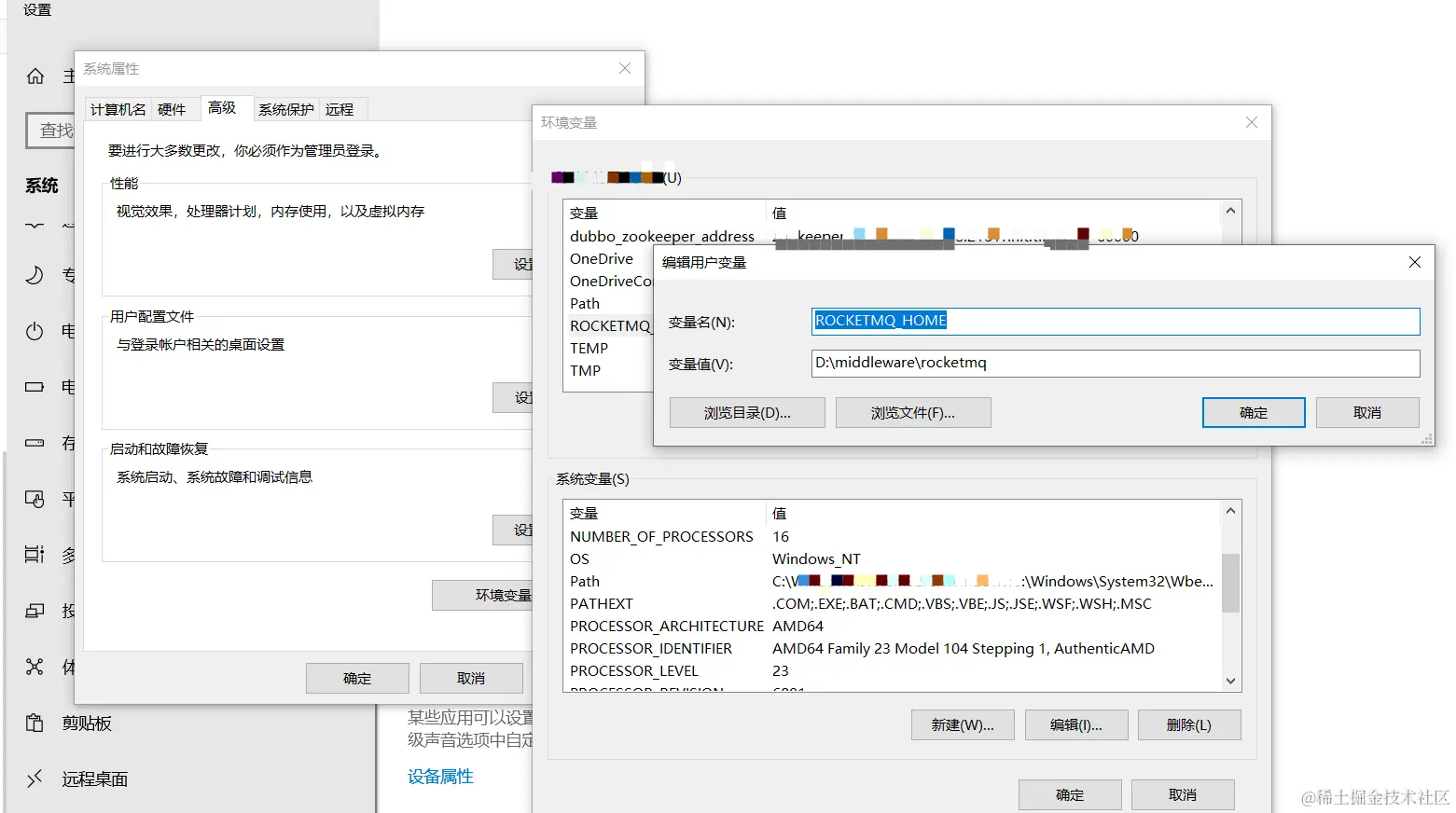The width and height of the screenshot is (1456, 813).
Task: Click scroll up arrow of system variables list
Action: point(1230,511)
